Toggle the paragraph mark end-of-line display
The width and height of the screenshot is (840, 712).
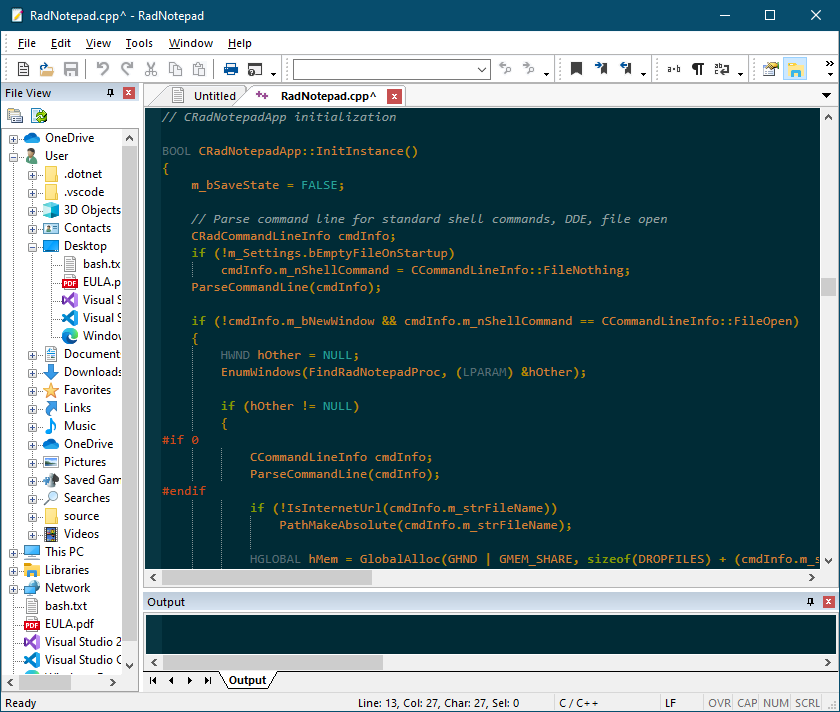pos(698,69)
